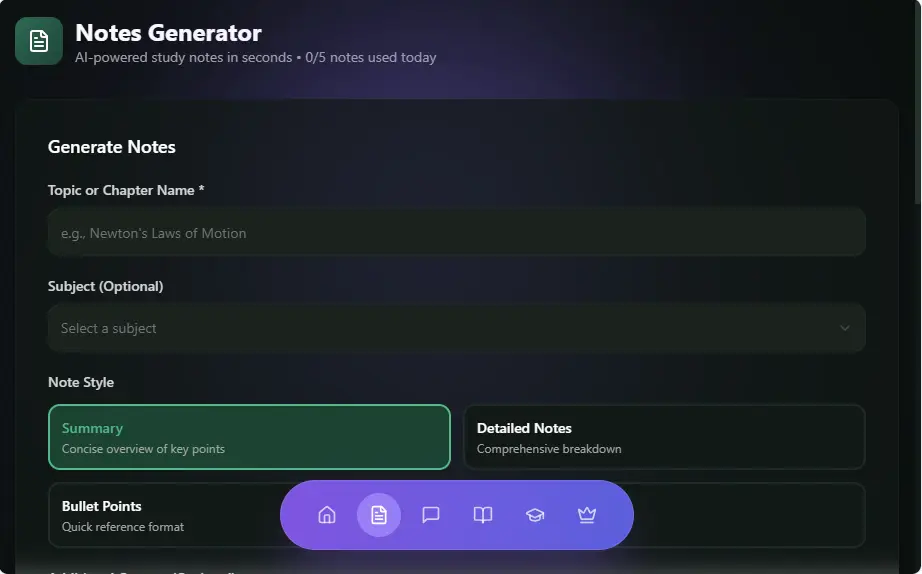This screenshot has width=922, height=574.
Task: Open the Select a subject dropdown
Action: [456, 328]
